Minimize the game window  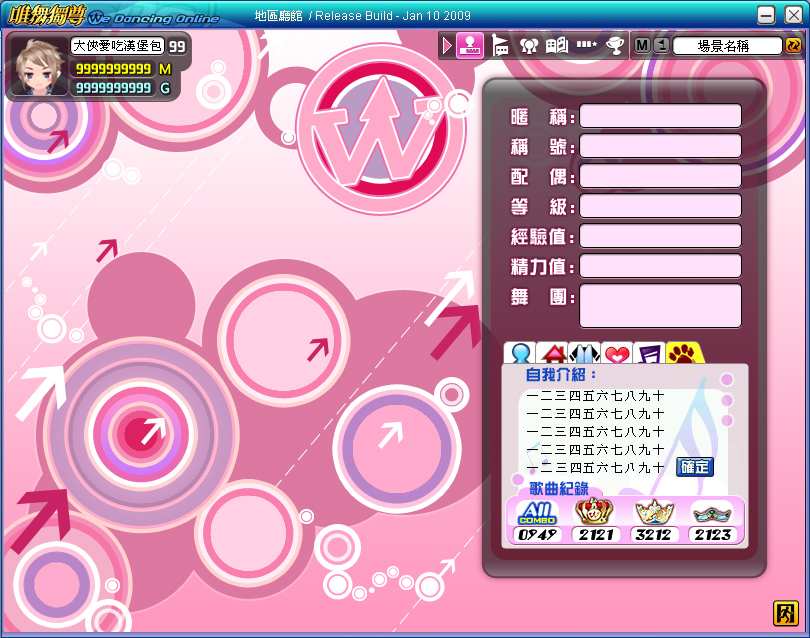point(766,15)
